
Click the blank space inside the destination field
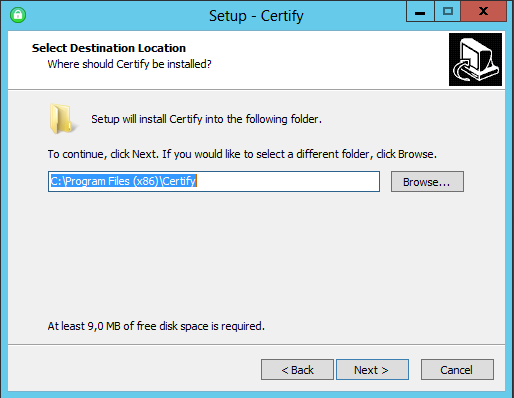click(x=287, y=182)
